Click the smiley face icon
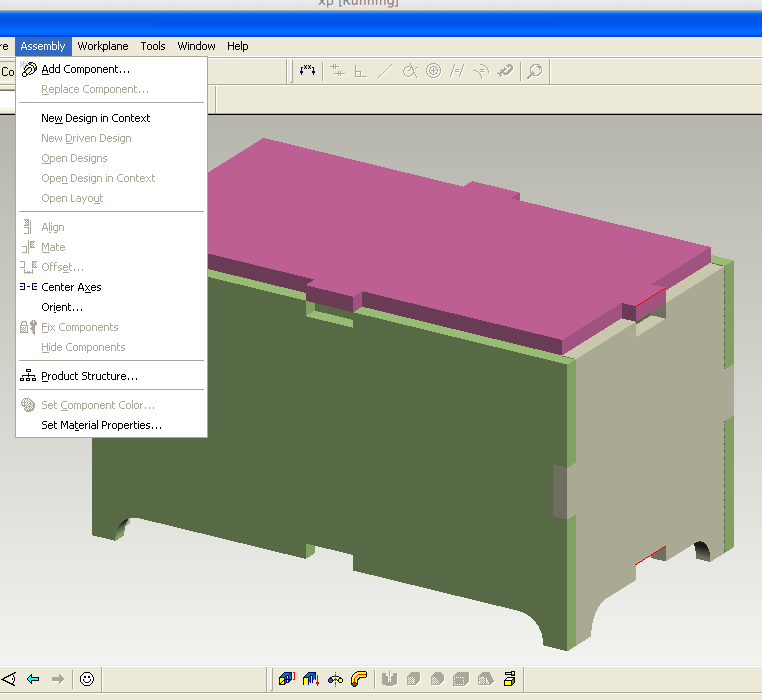The height and width of the screenshot is (700, 762). coord(87,679)
